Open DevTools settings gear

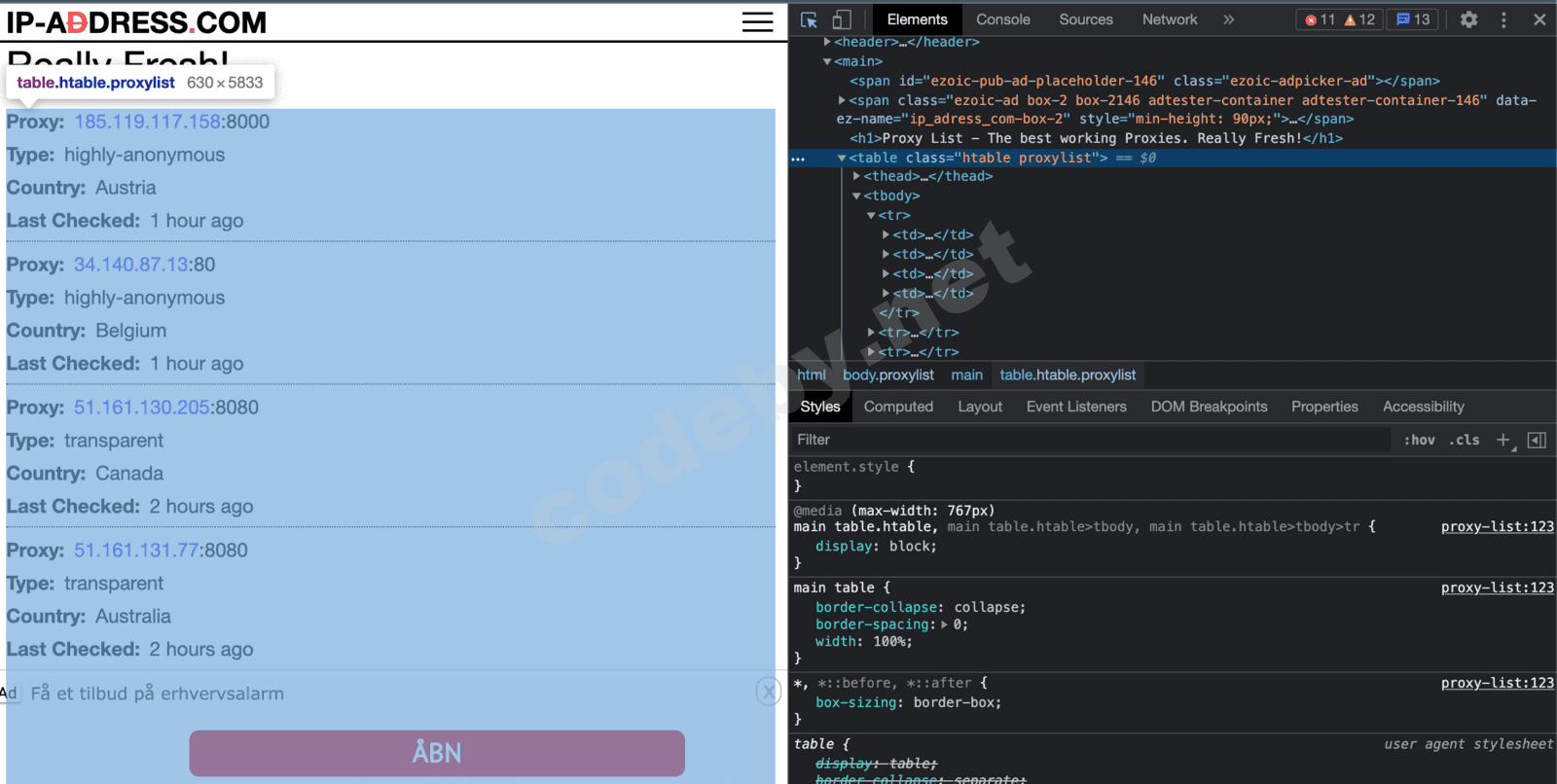[1468, 19]
